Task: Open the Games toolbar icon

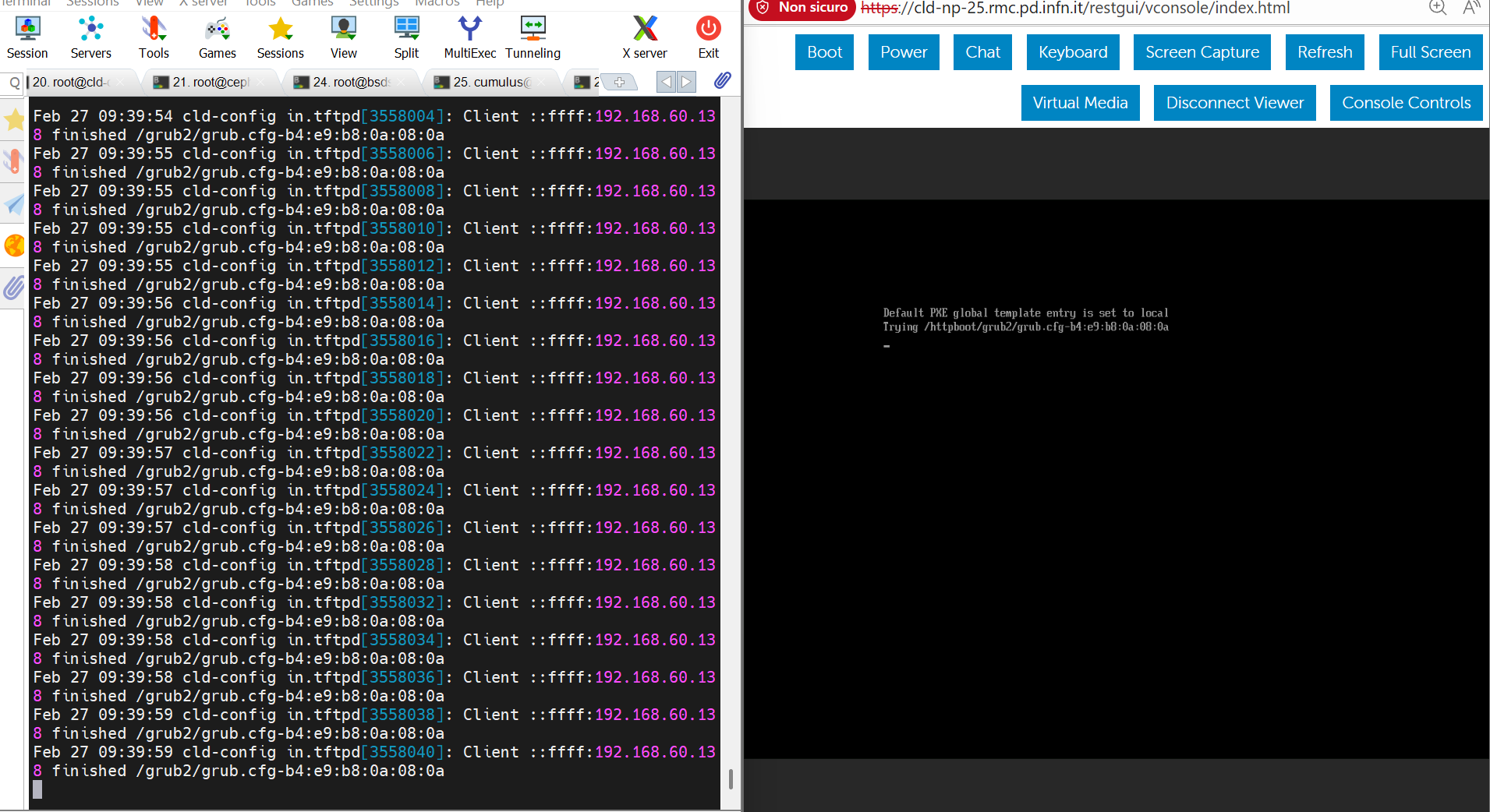Action: (x=217, y=37)
